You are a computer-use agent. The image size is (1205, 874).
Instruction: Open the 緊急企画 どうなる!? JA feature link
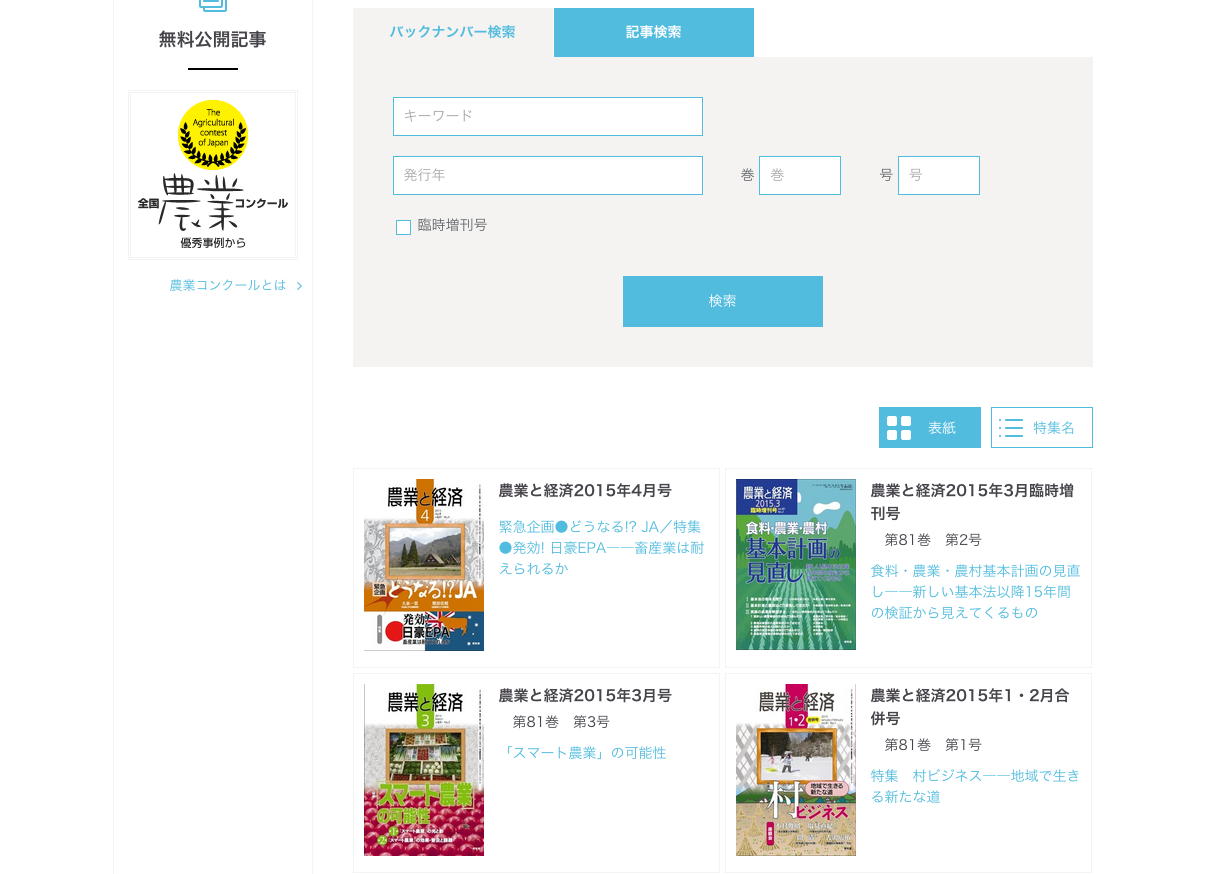601,547
